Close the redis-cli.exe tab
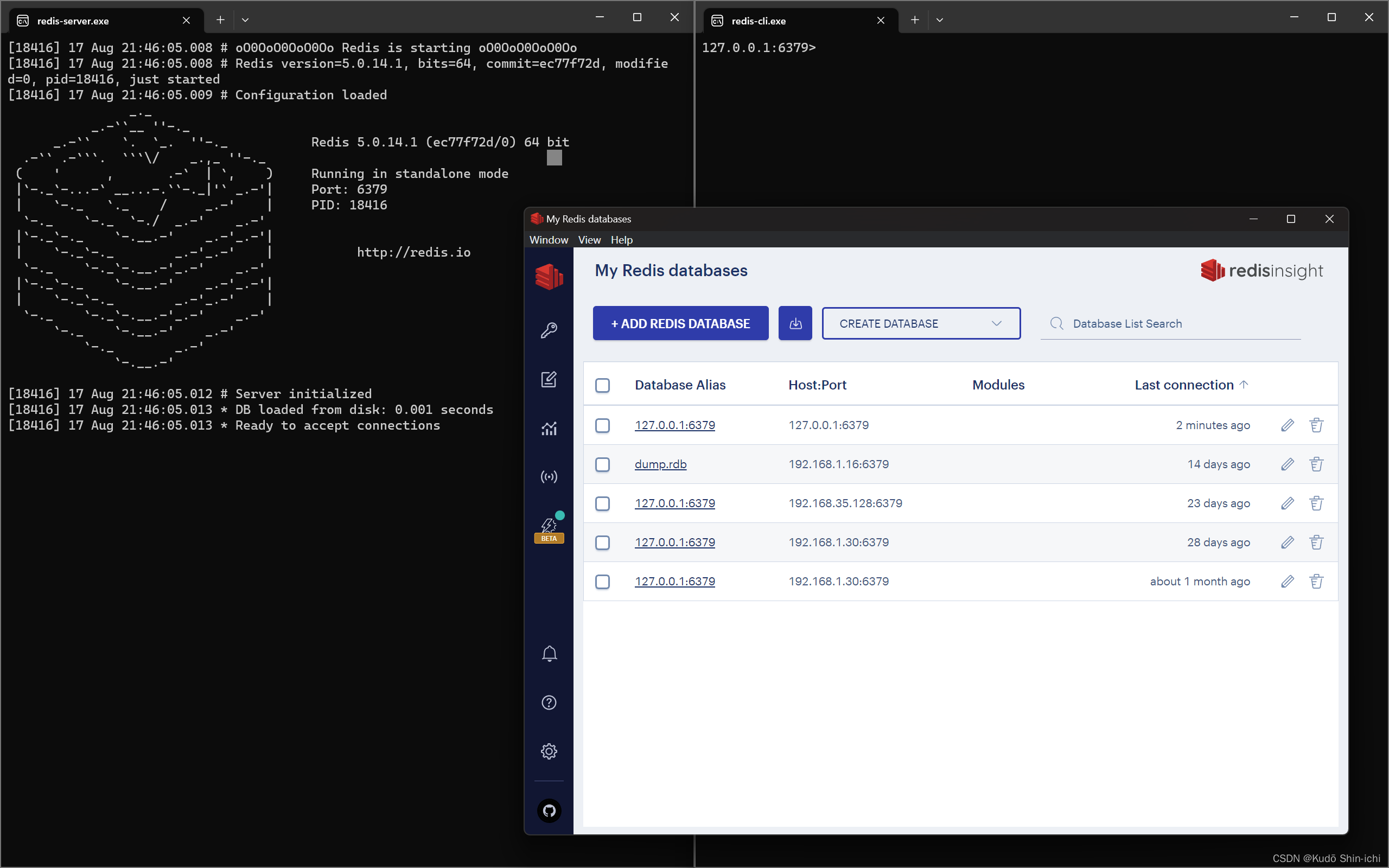 [x=881, y=21]
